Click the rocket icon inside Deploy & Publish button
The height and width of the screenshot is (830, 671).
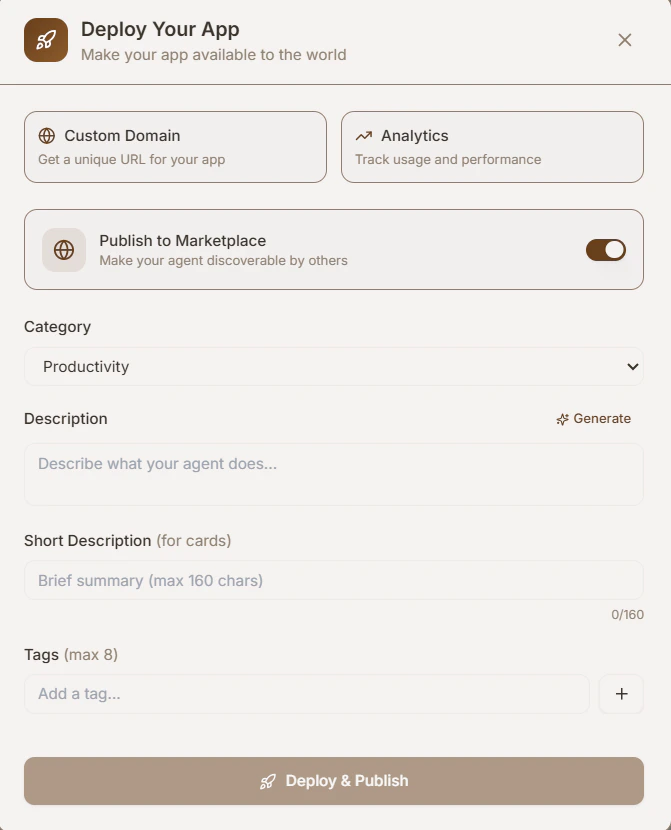point(268,781)
